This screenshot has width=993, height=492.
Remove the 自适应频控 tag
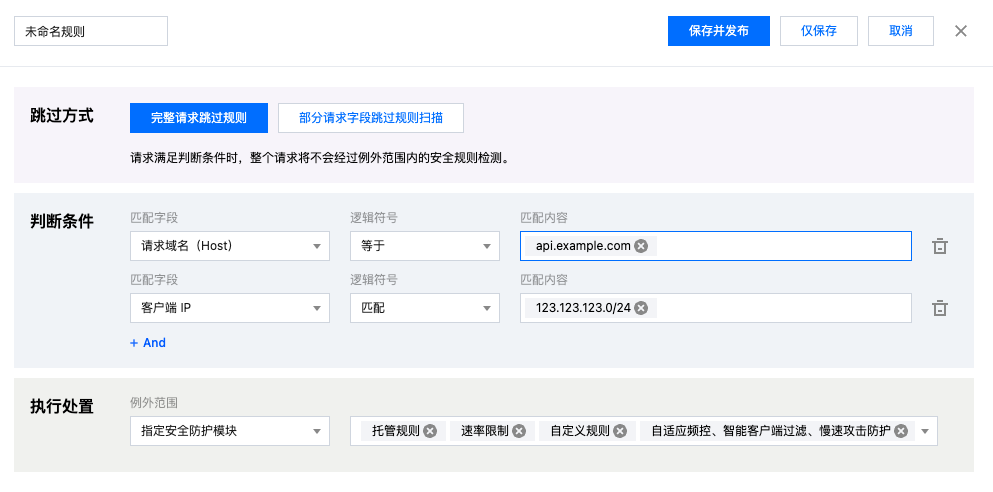pos(901,431)
